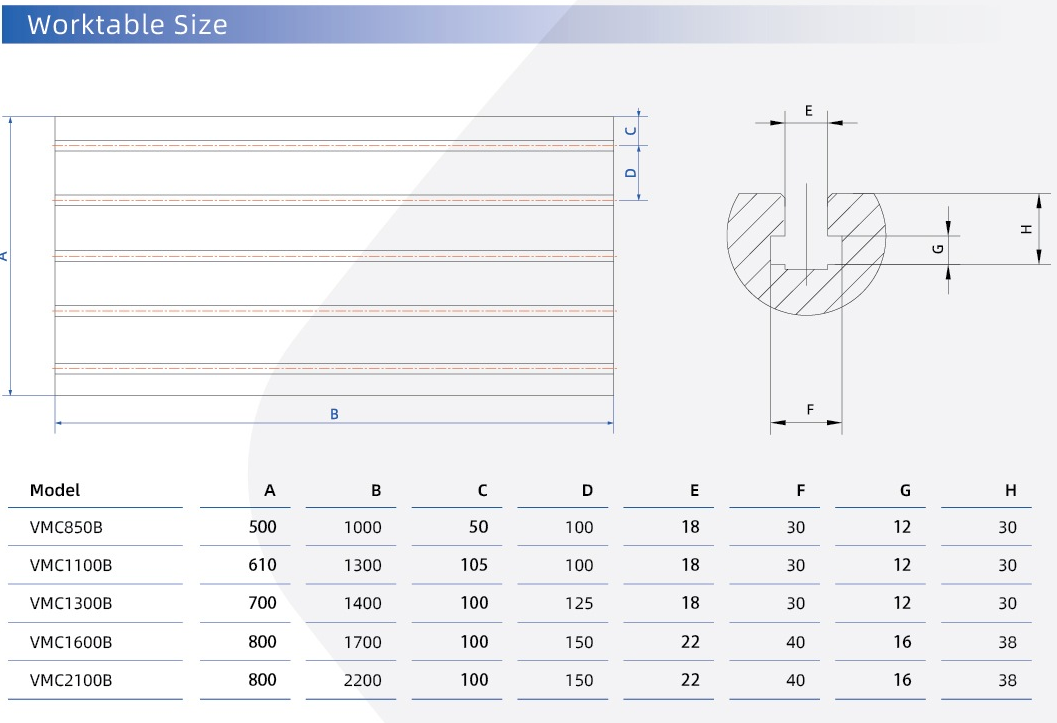Click the table value "1000"
This screenshot has width=1057, height=723.
click(x=363, y=527)
